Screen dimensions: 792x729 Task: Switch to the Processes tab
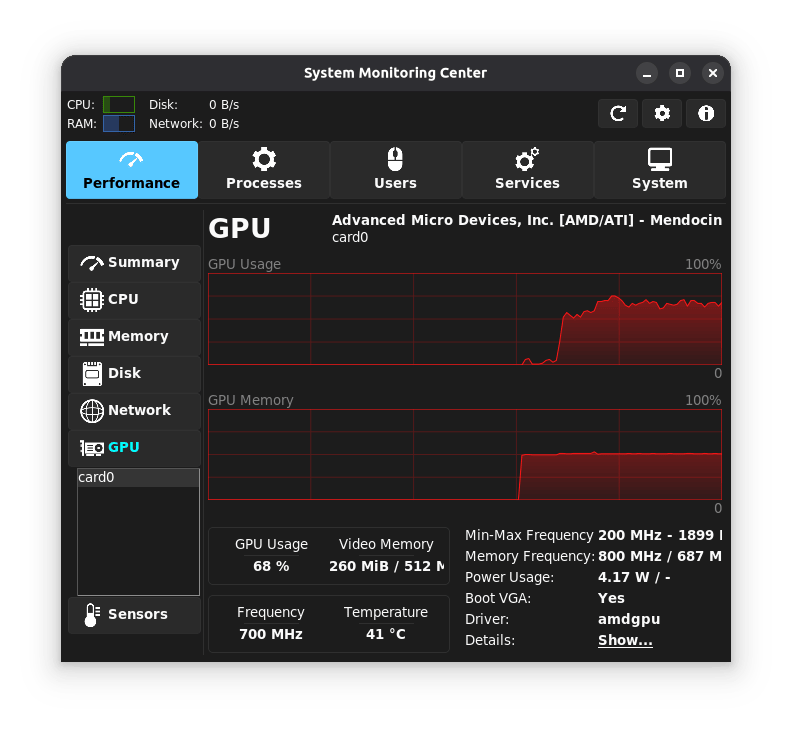click(264, 170)
